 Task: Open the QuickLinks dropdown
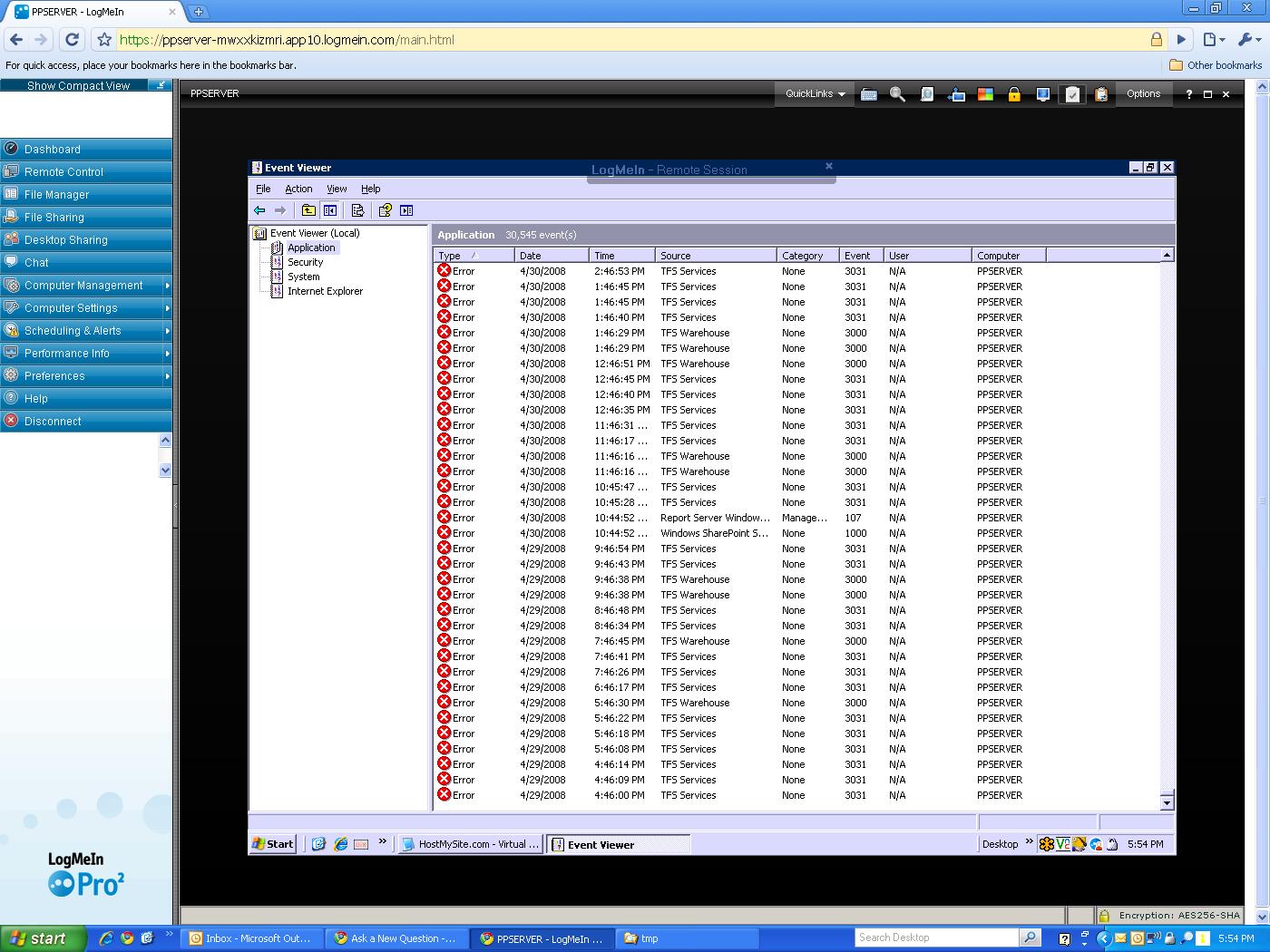(x=813, y=93)
